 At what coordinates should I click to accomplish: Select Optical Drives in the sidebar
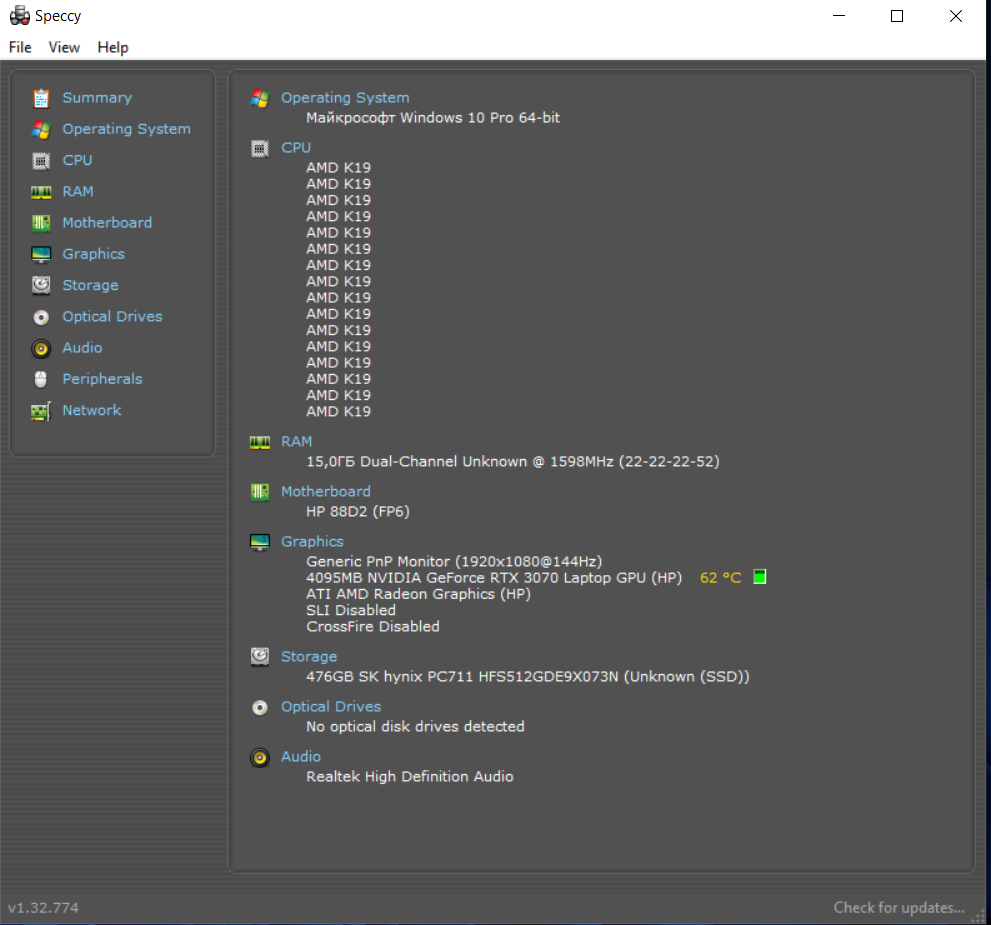tap(112, 317)
